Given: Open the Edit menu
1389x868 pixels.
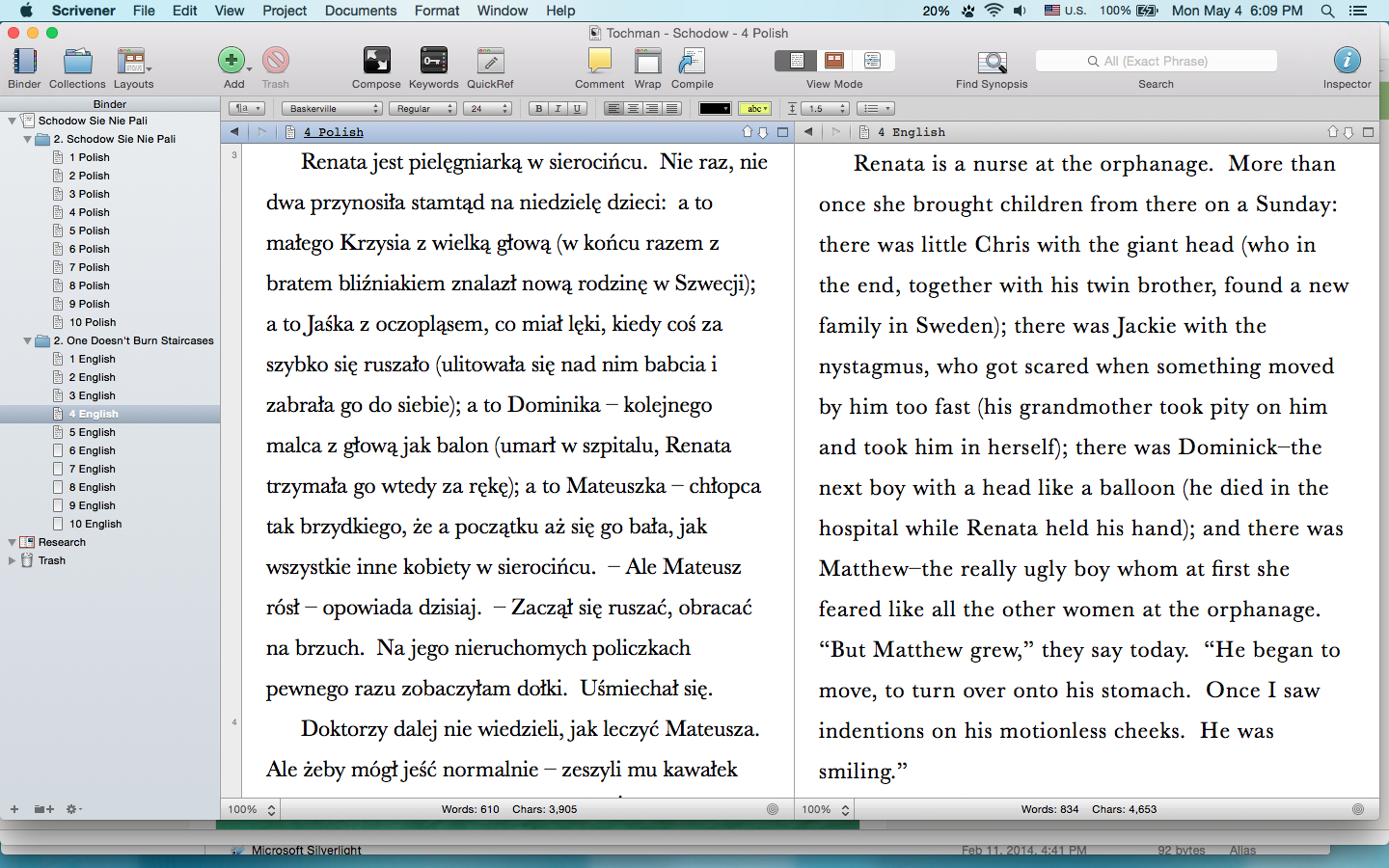Looking at the screenshot, I should coord(185,11).
